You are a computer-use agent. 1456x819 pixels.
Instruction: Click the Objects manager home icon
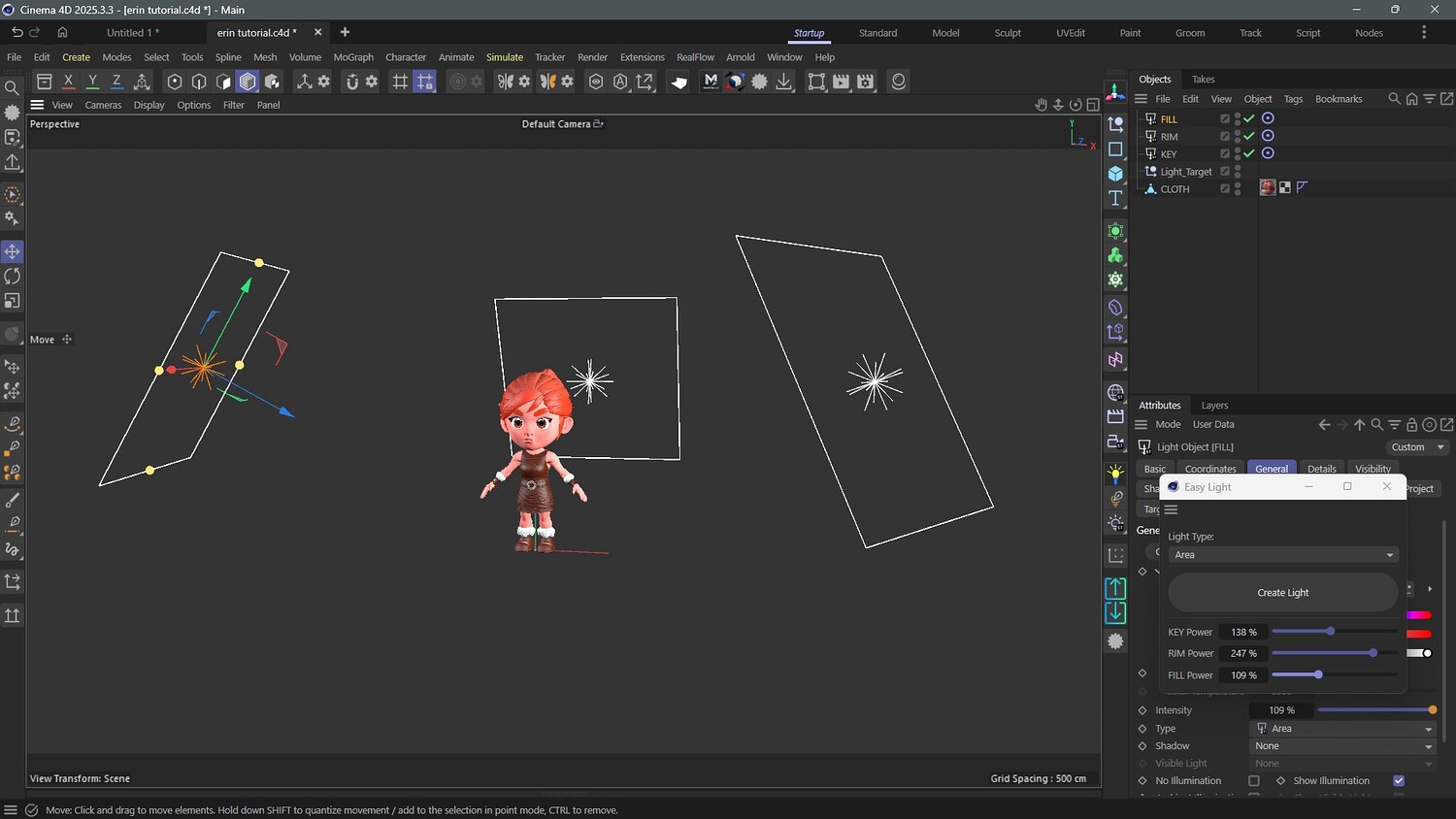point(1412,99)
